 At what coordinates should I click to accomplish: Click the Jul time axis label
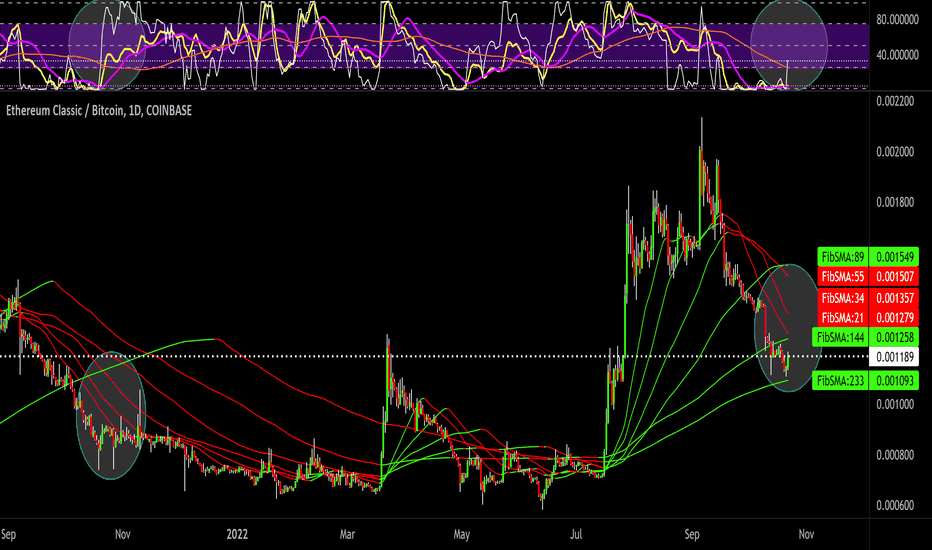click(576, 534)
